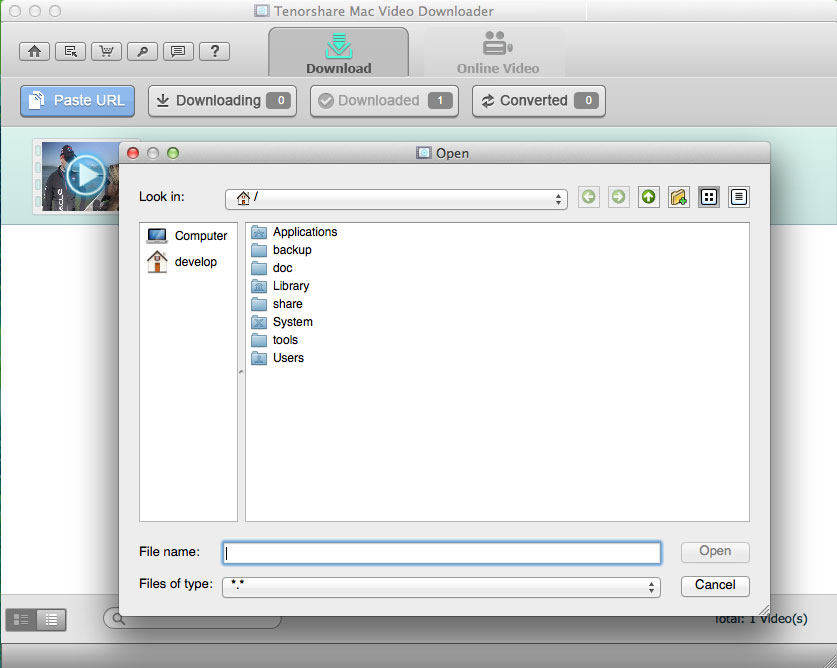Select the Applications folder

click(x=294, y=232)
